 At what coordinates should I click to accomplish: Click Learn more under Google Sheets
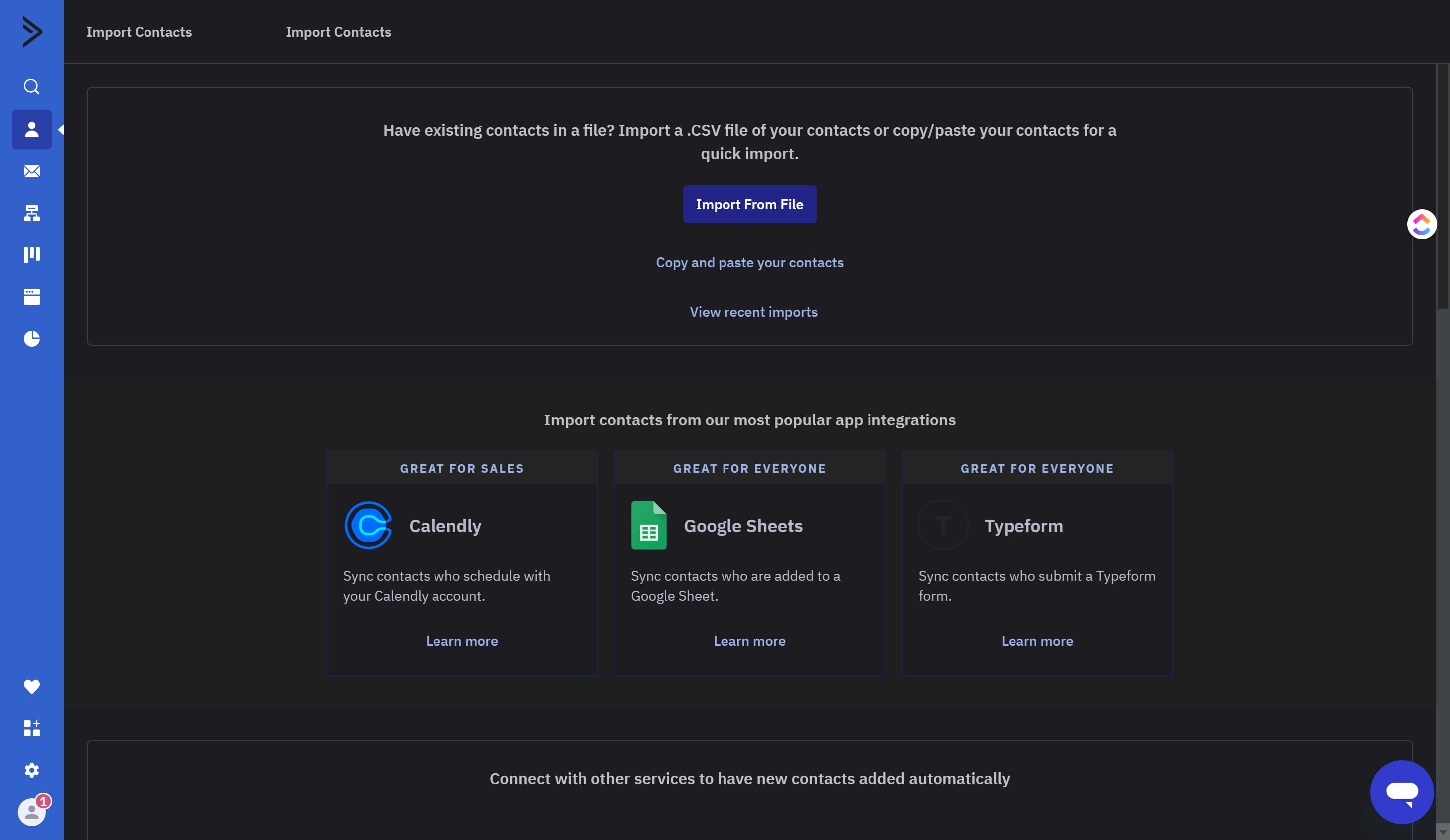[749, 641]
